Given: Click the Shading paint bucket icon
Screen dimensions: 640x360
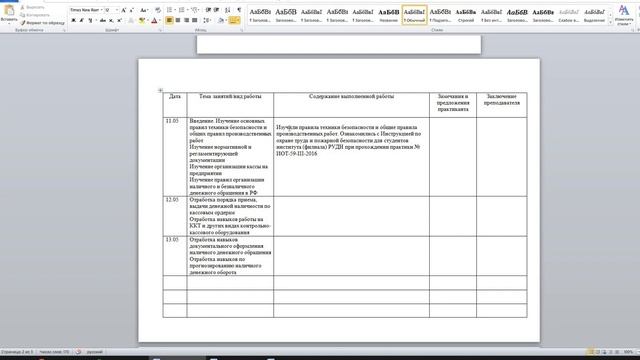Looking at the screenshot, I should [221, 20].
